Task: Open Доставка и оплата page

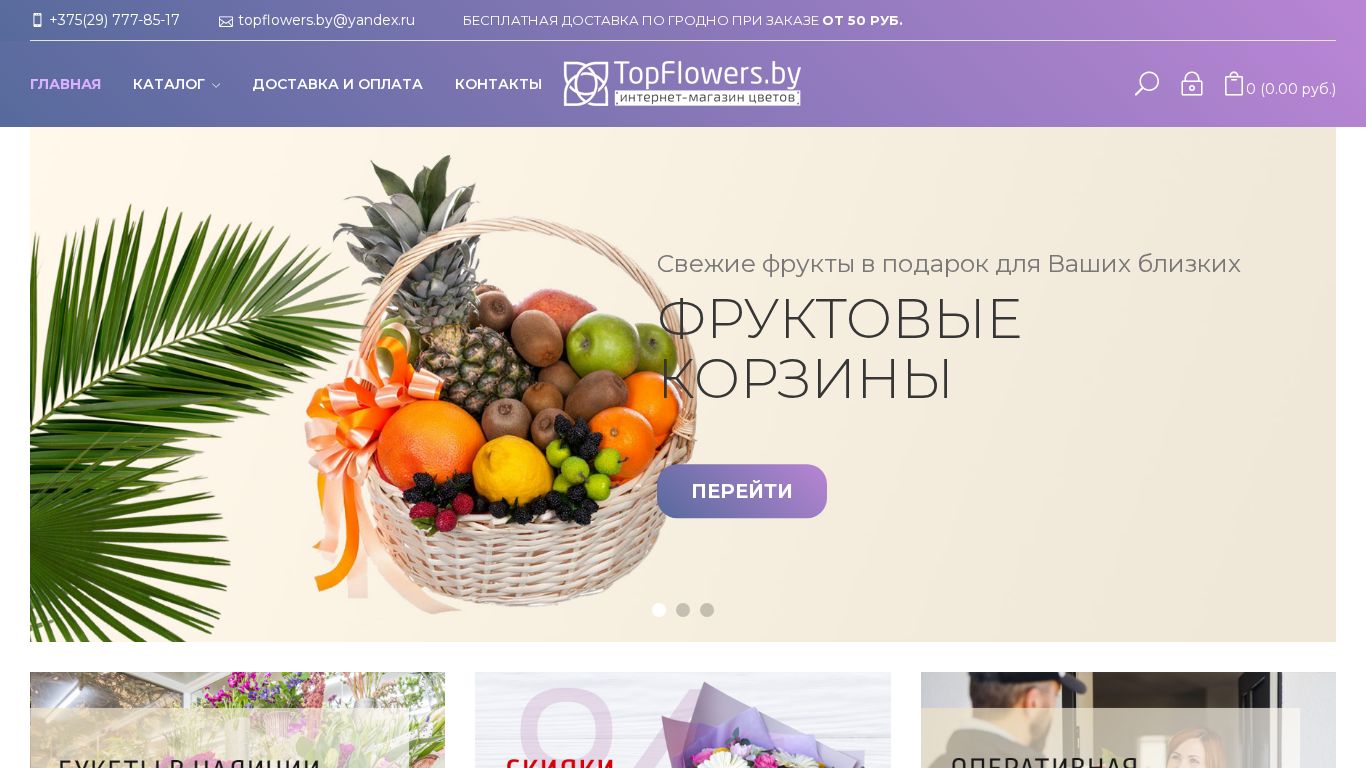Action: pyautogui.click(x=337, y=84)
